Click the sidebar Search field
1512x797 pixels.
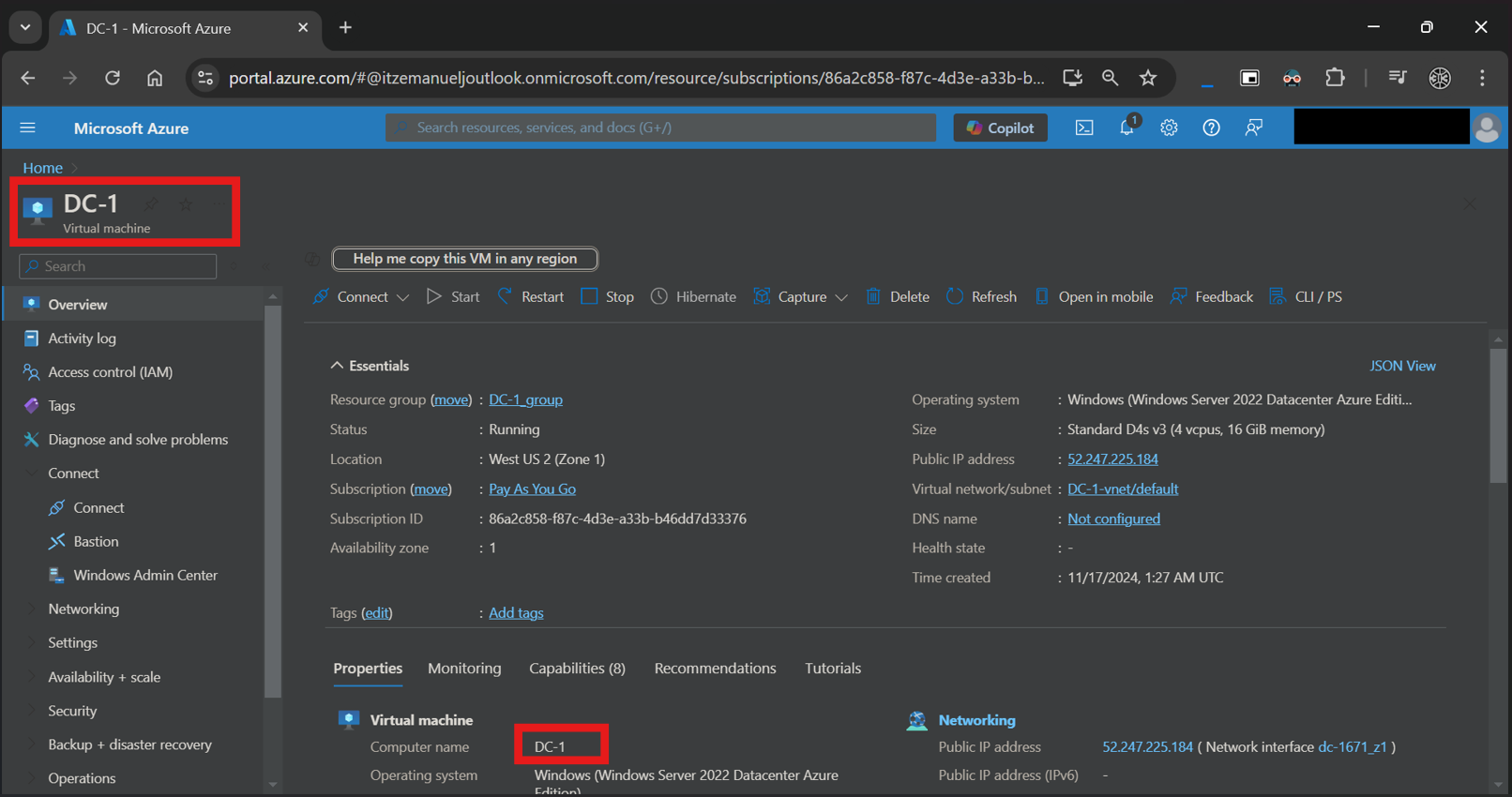pos(118,266)
